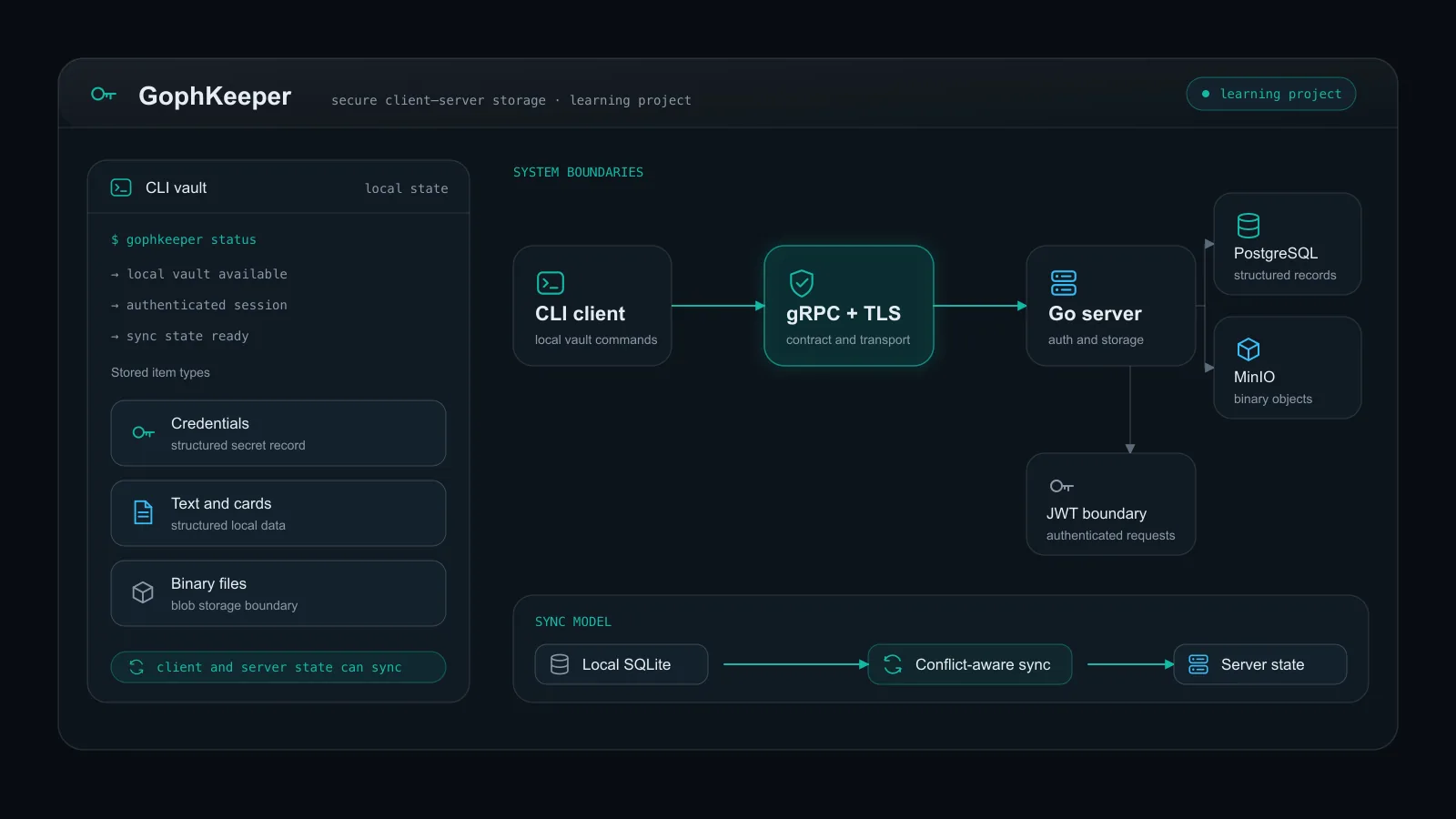This screenshot has width=1456, height=819.
Task: Click the '$ gophkeeper status' command line
Action: click(x=184, y=239)
